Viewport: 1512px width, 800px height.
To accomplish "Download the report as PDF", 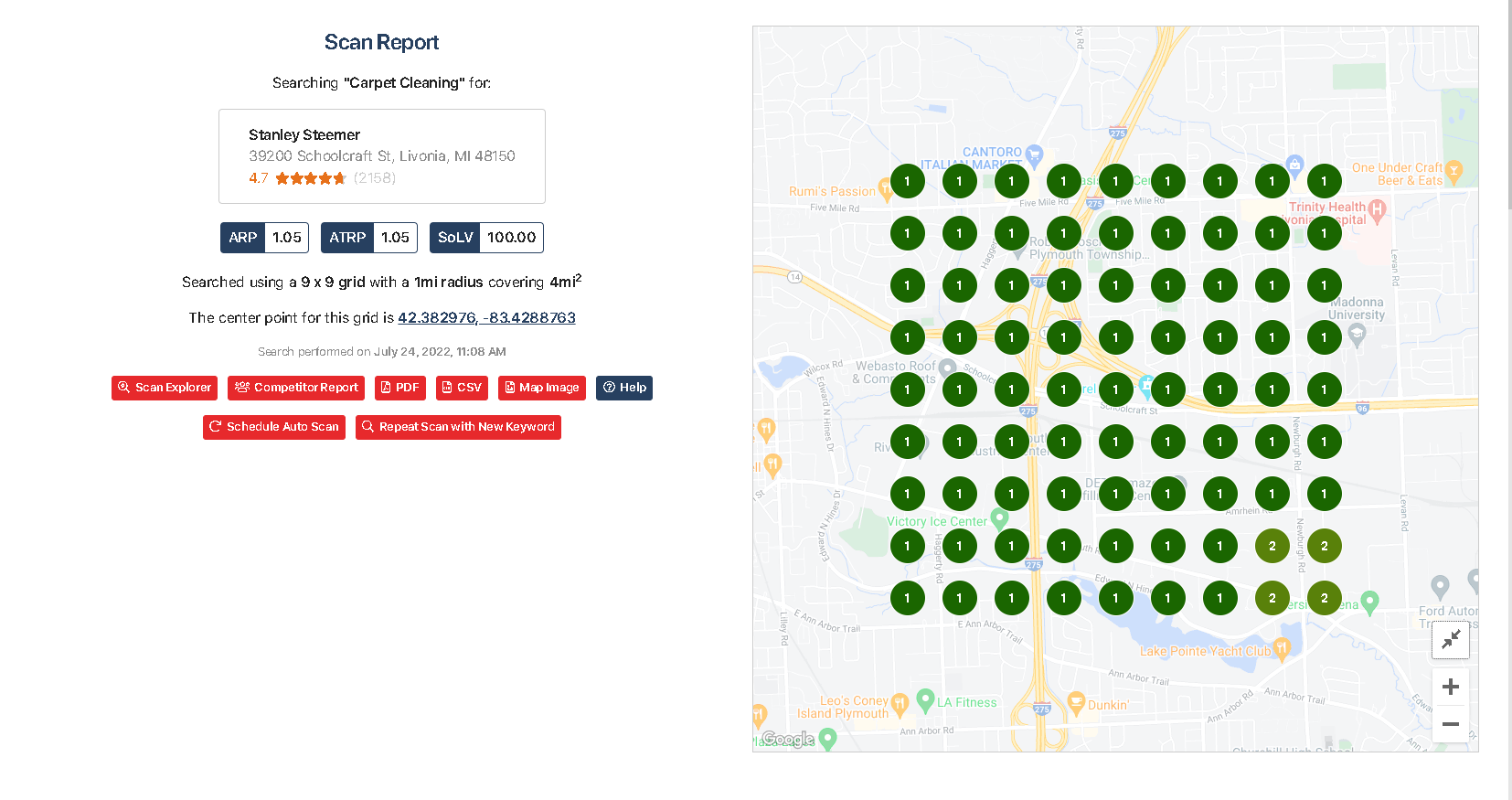I will 400,388.
